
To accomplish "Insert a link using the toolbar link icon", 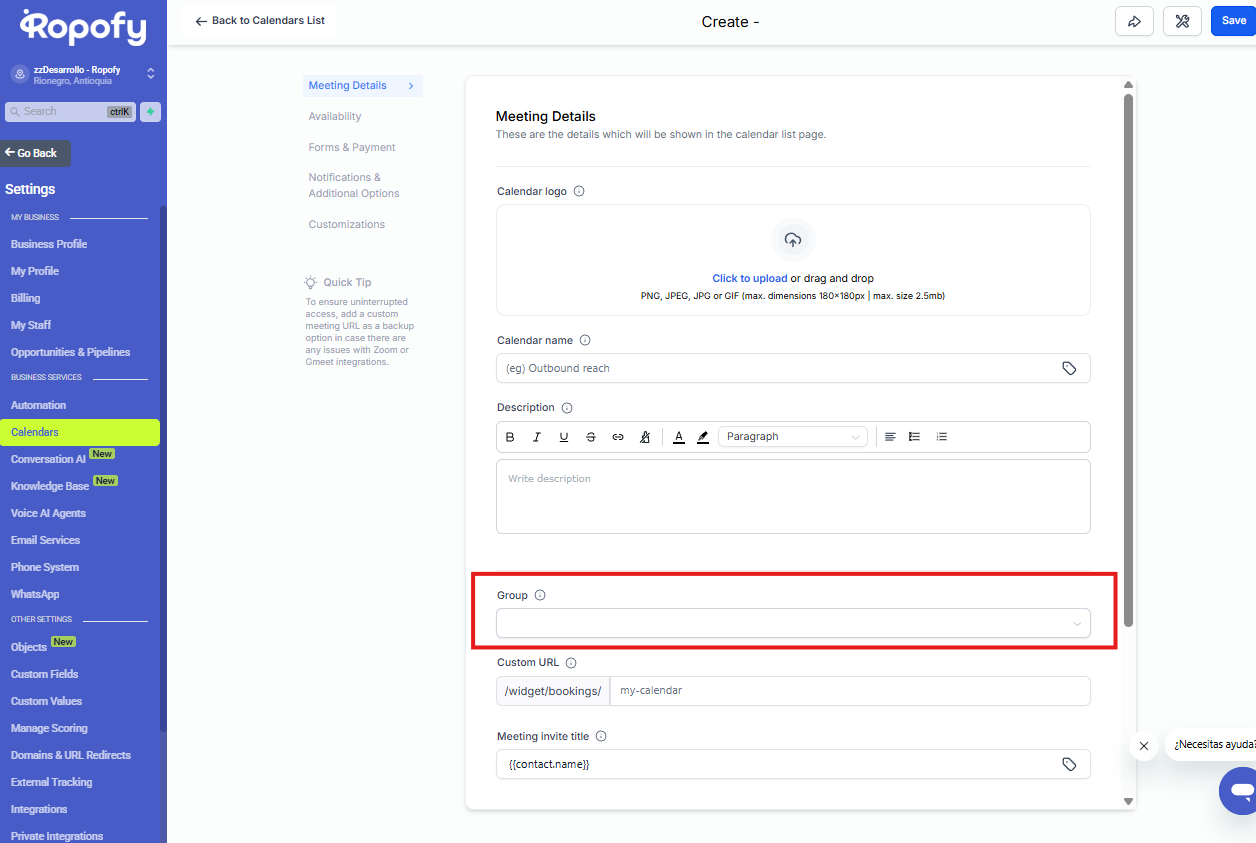I will pyautogui.click(x=618, y=437).
